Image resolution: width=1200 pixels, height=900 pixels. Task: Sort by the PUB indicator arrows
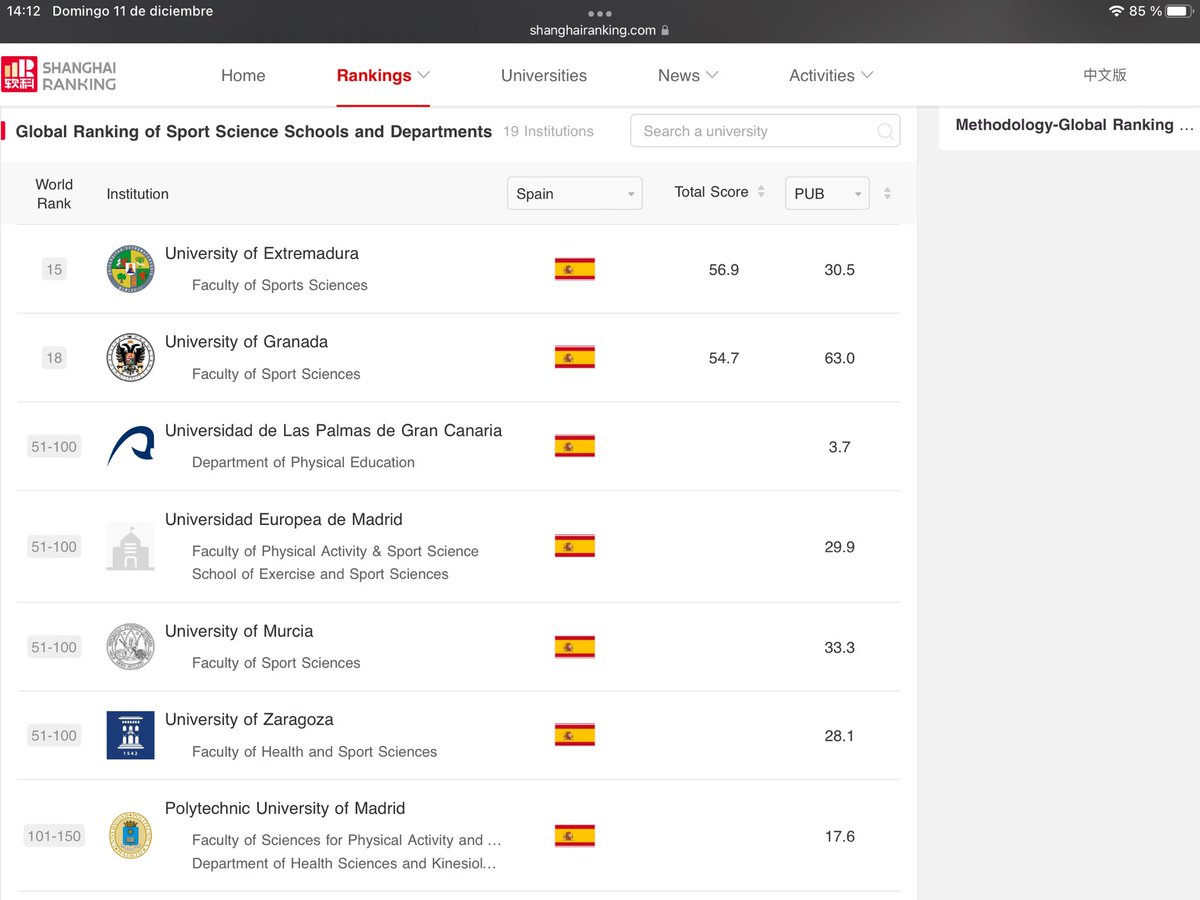click(887, 193)
